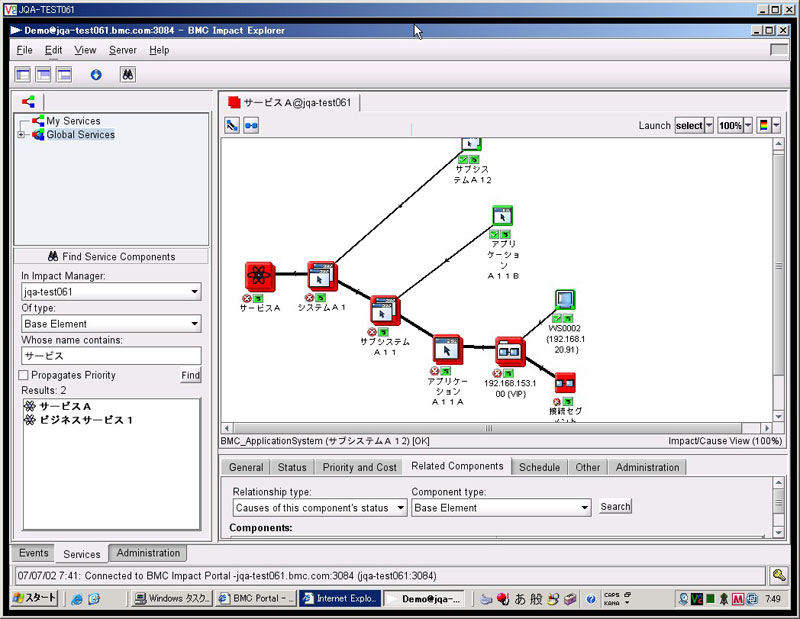The height and width of the screenshot is (619, 800).
Task: Switch to the Windows タスク taskbar window
Action: pyautogui.click(x=171, y=599)
